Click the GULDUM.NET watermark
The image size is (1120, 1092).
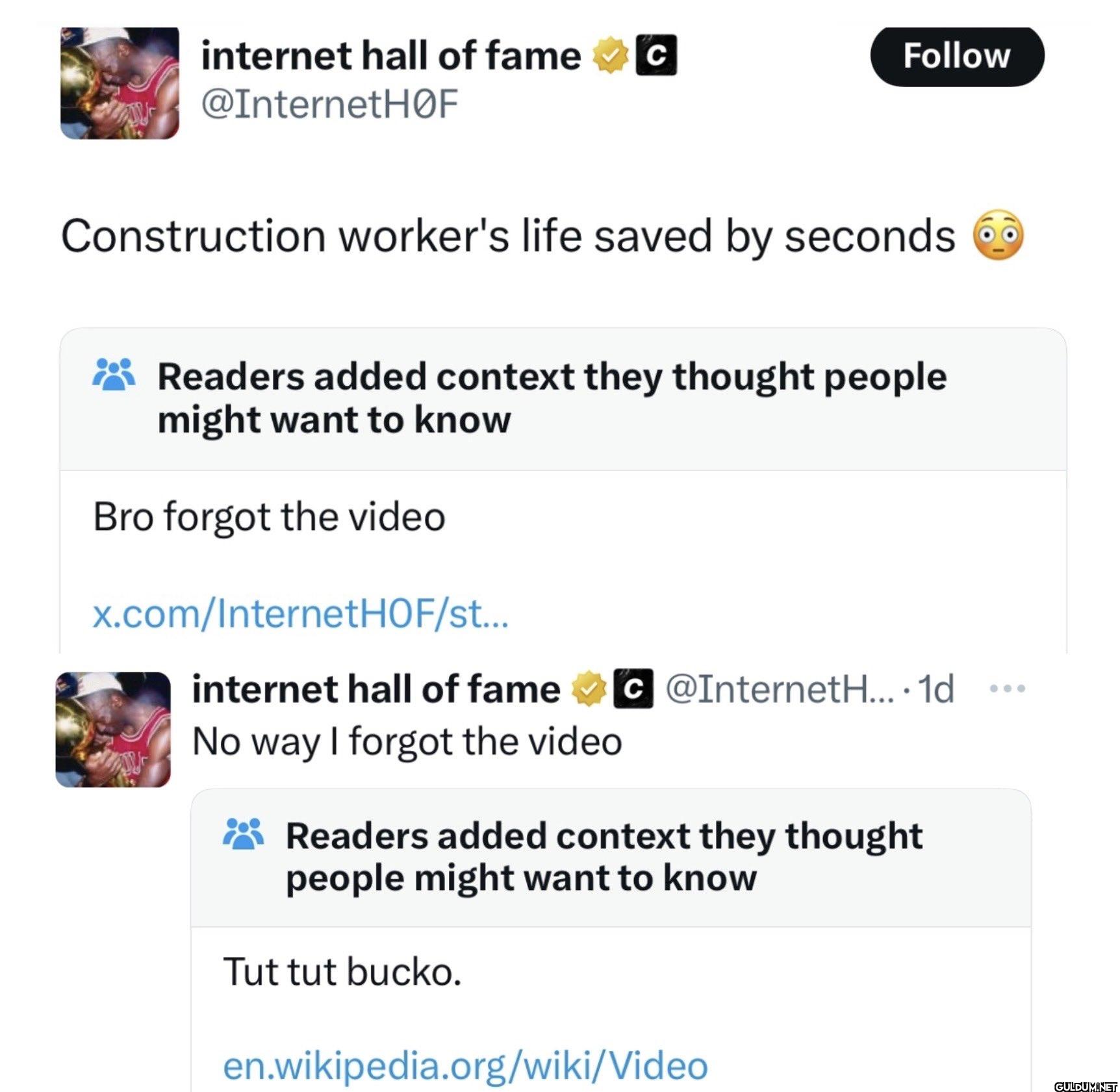click(x=1086, y=1086)
